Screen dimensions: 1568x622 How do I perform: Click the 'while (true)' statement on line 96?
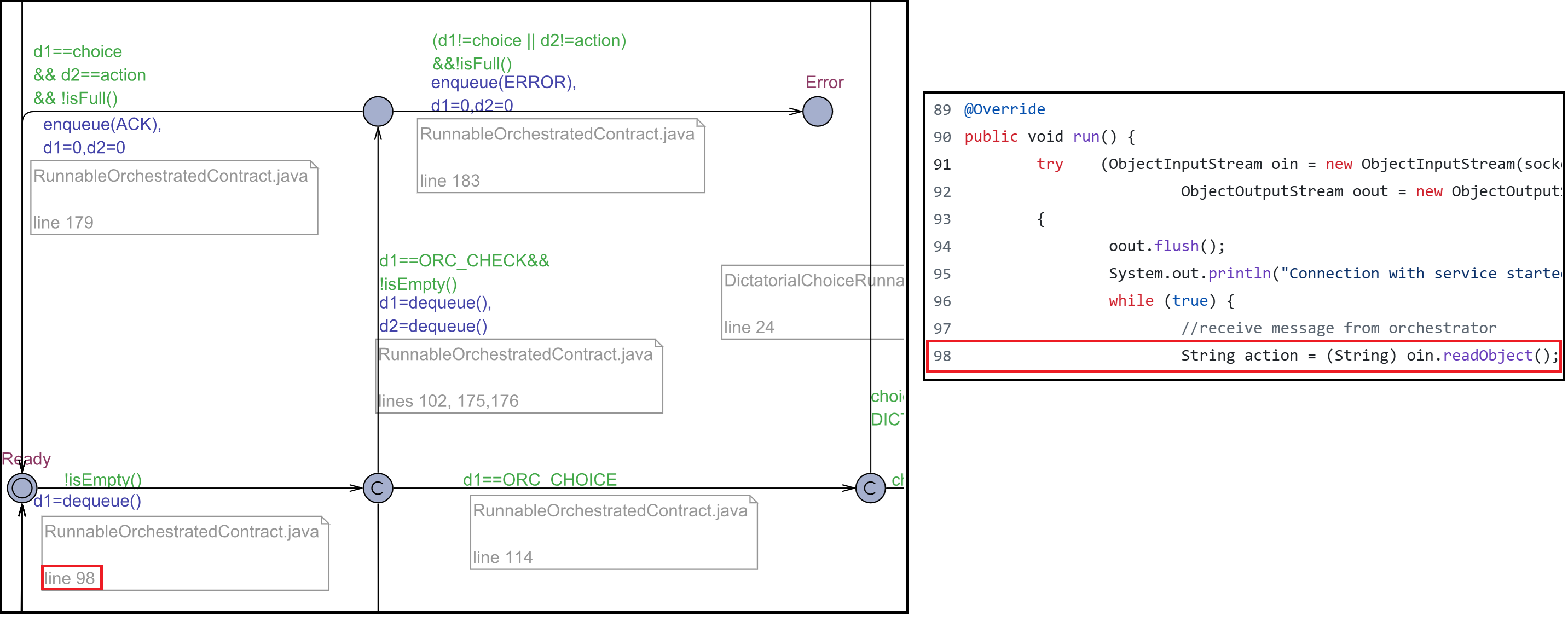pos(1162,301)
